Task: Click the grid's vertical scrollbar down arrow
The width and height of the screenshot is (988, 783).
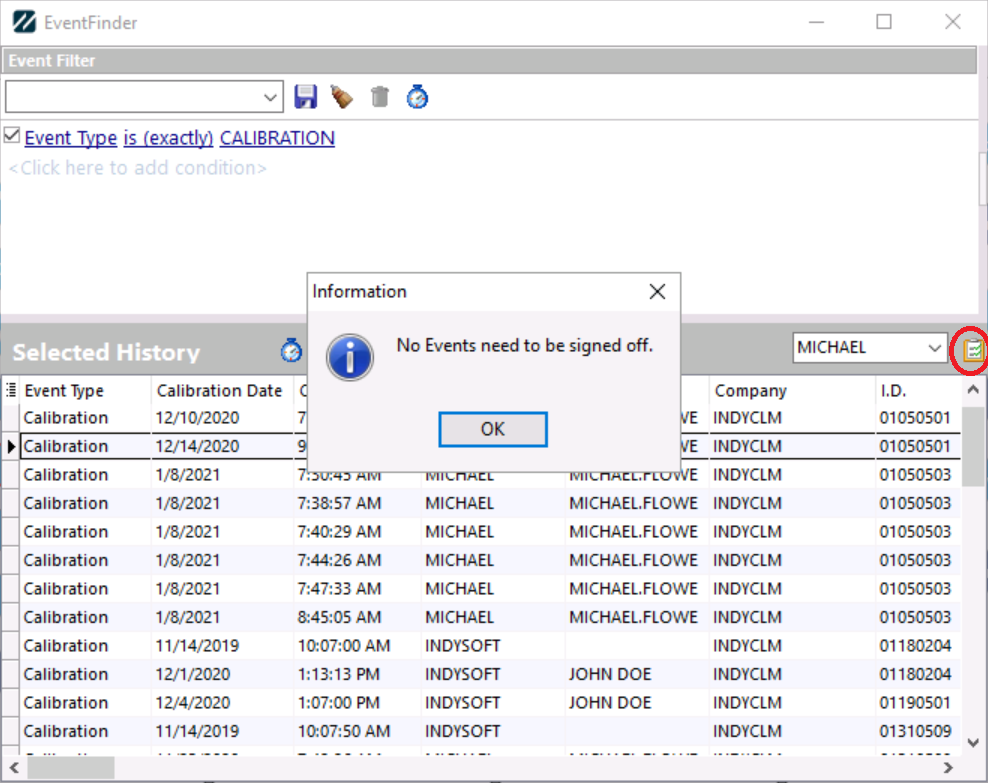Action: [x=973, y=742]
